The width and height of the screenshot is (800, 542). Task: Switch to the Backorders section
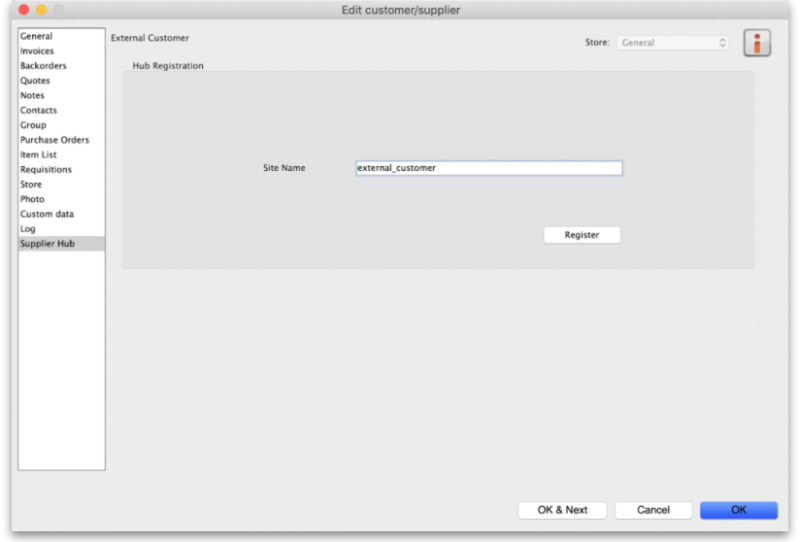tap(43, 66)
